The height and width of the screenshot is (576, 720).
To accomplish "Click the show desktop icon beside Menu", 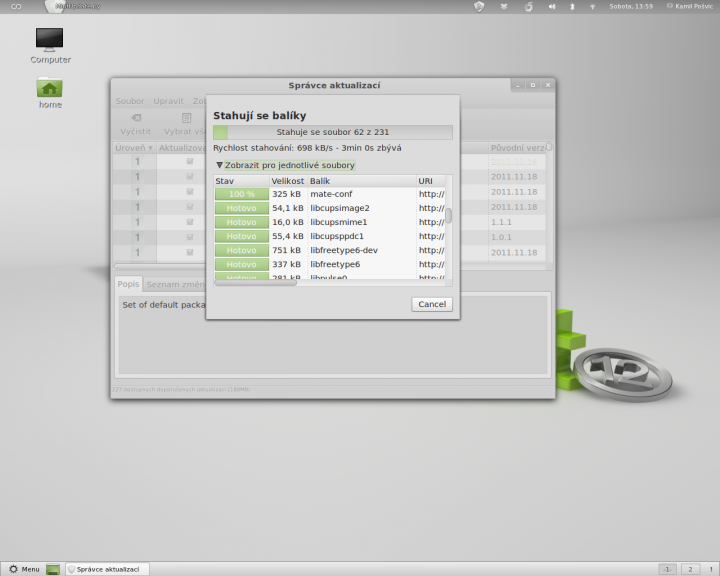I will click(53, 569).
